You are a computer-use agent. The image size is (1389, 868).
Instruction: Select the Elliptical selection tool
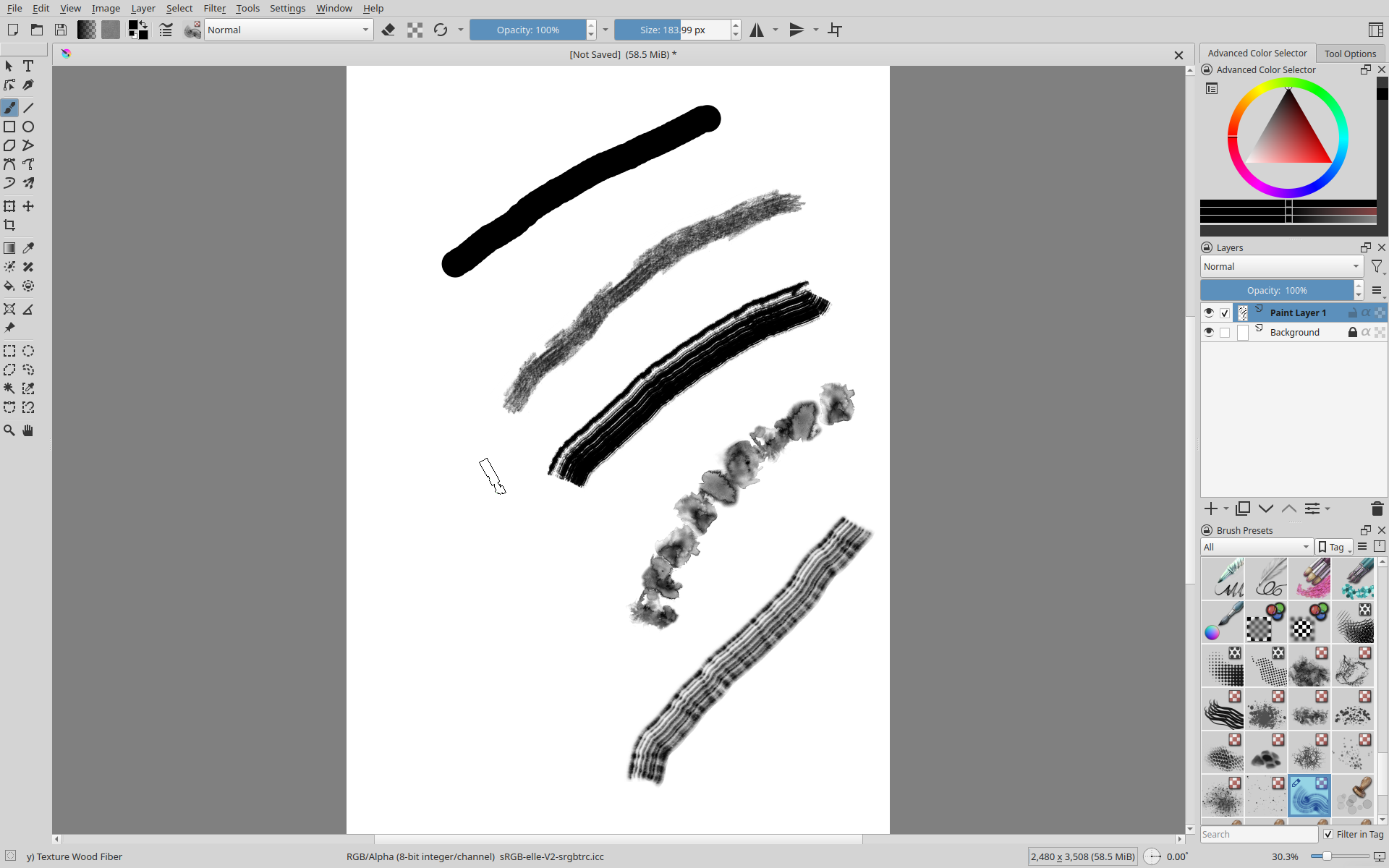[x=28, y=352]
